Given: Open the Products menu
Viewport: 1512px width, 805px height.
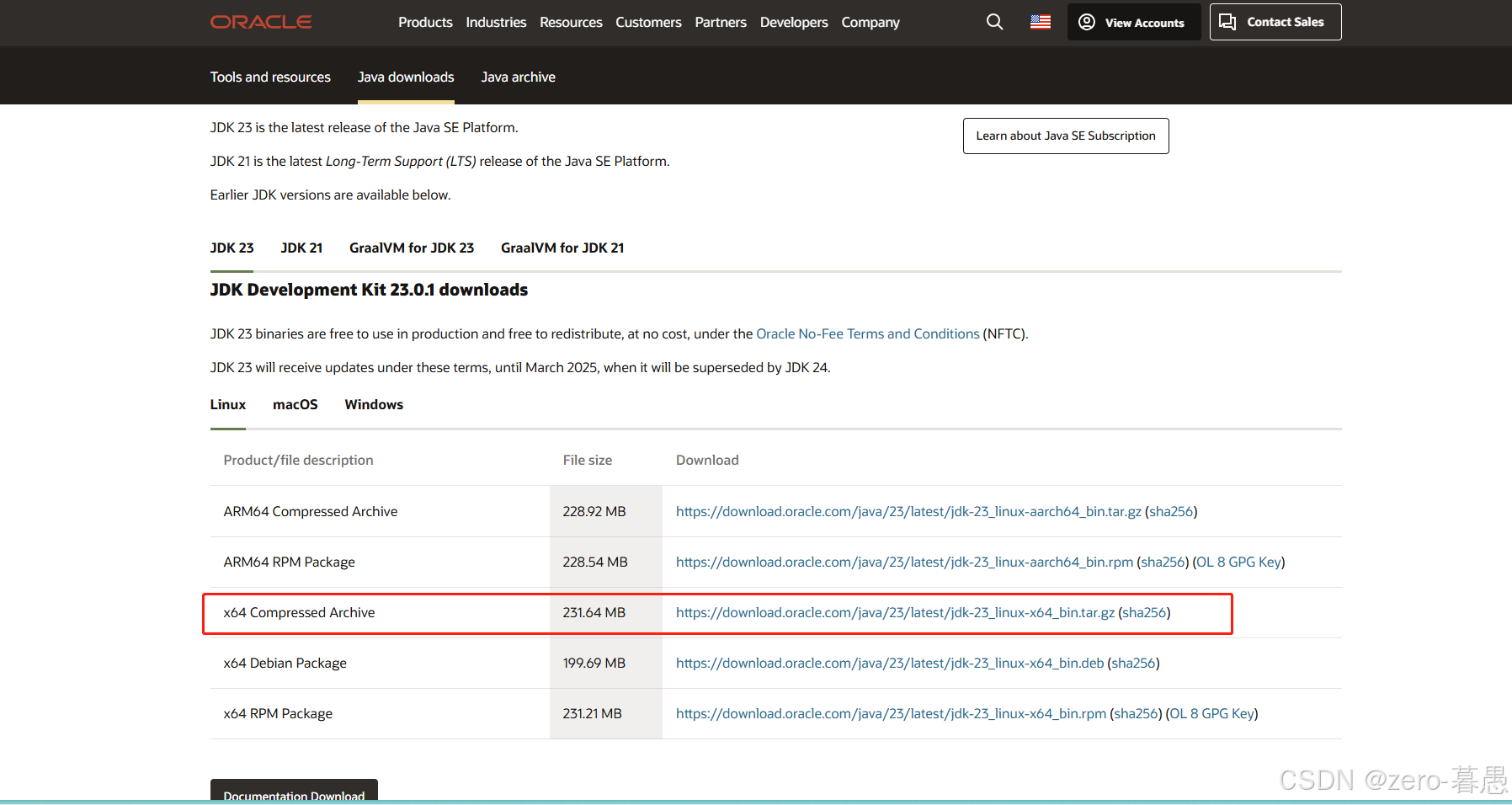Looking at the screenshot, I should pos(425,22).
